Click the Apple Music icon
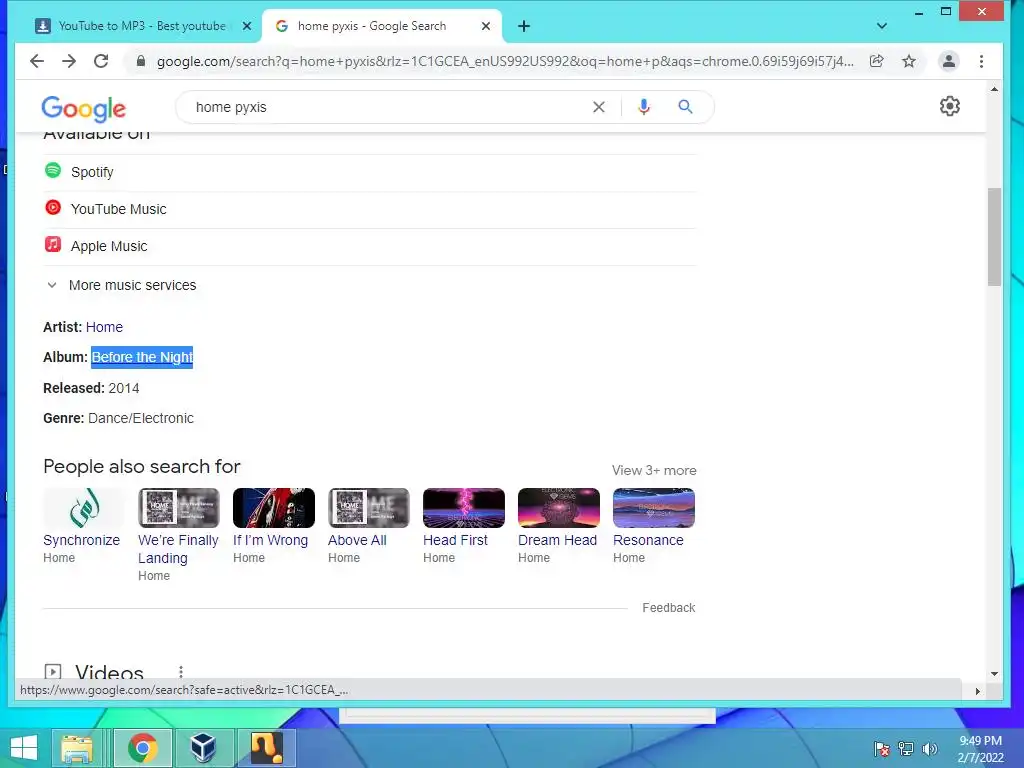The image size is (1024, 768). pos(53,245)
